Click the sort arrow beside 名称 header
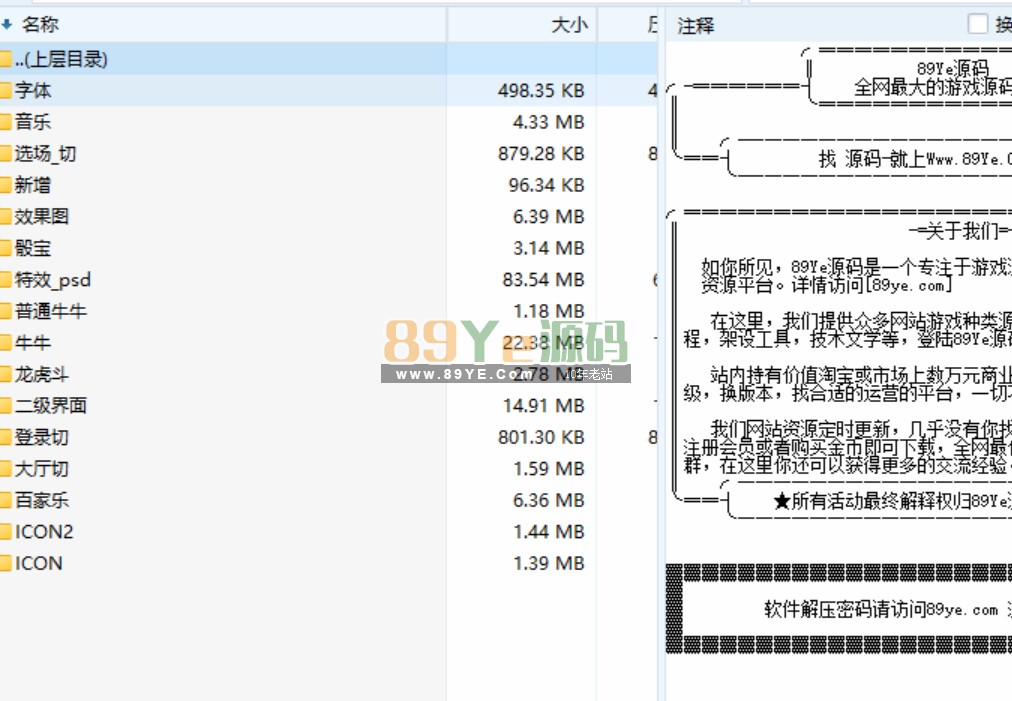Image resolution: width=1012 pixels, height=701 pixels. coord(6,25)
